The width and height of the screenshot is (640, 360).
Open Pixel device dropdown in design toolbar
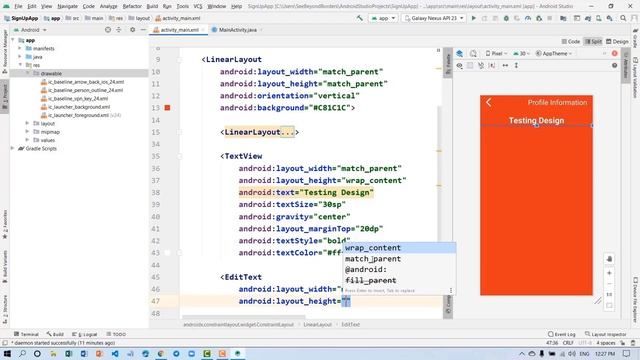pyautogui.click(x=496, y=53)
